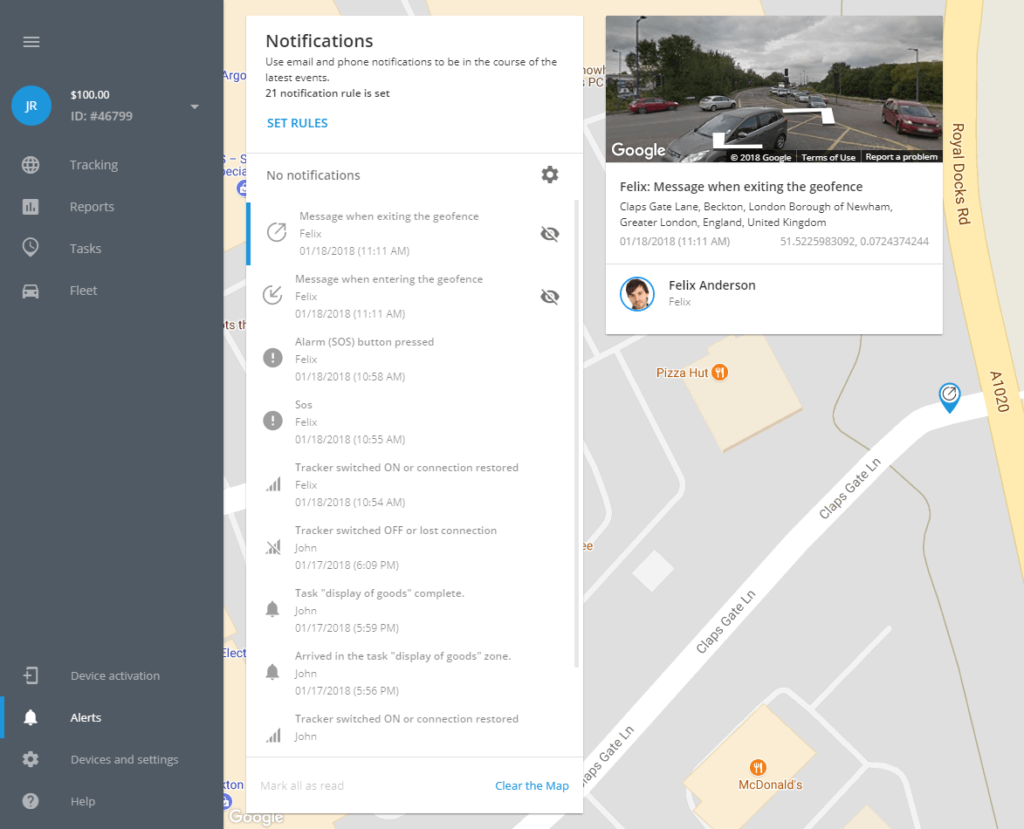This screenshot has height=829, width=1024.
Task: Open notification settings gear icon
Action: point(549,175)
